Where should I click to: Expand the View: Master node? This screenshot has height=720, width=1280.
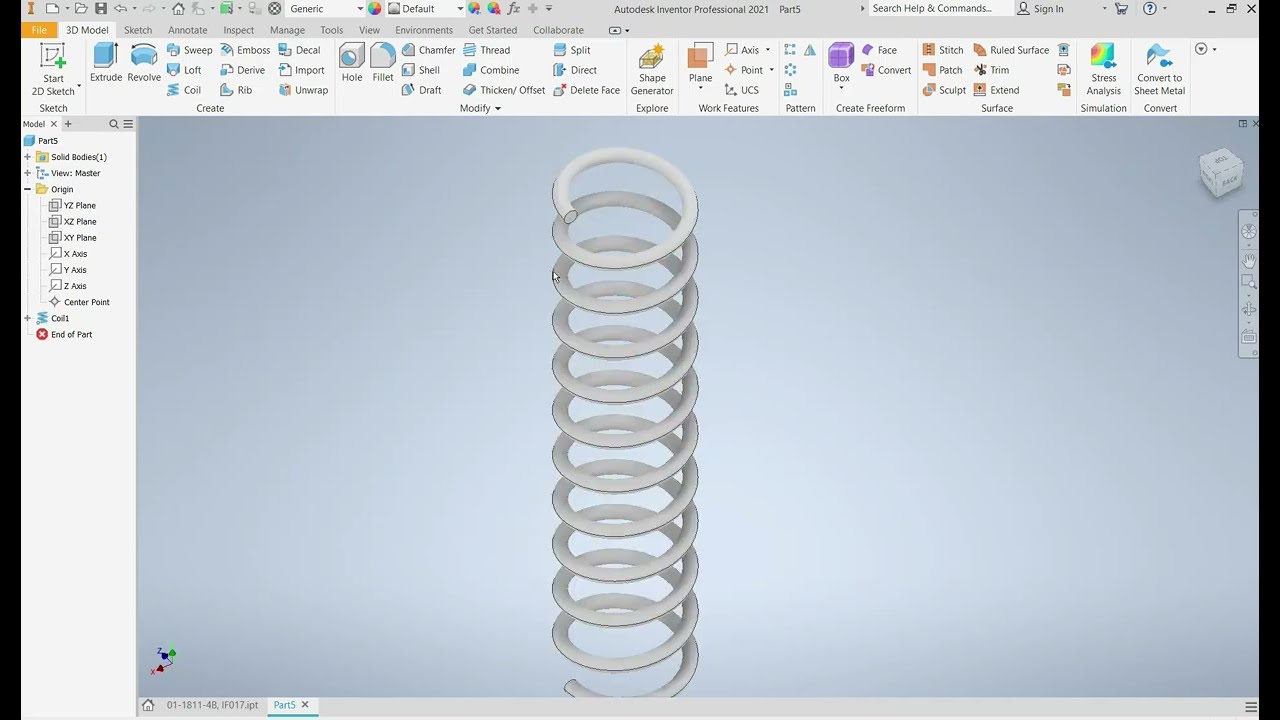tap(28, 173)
